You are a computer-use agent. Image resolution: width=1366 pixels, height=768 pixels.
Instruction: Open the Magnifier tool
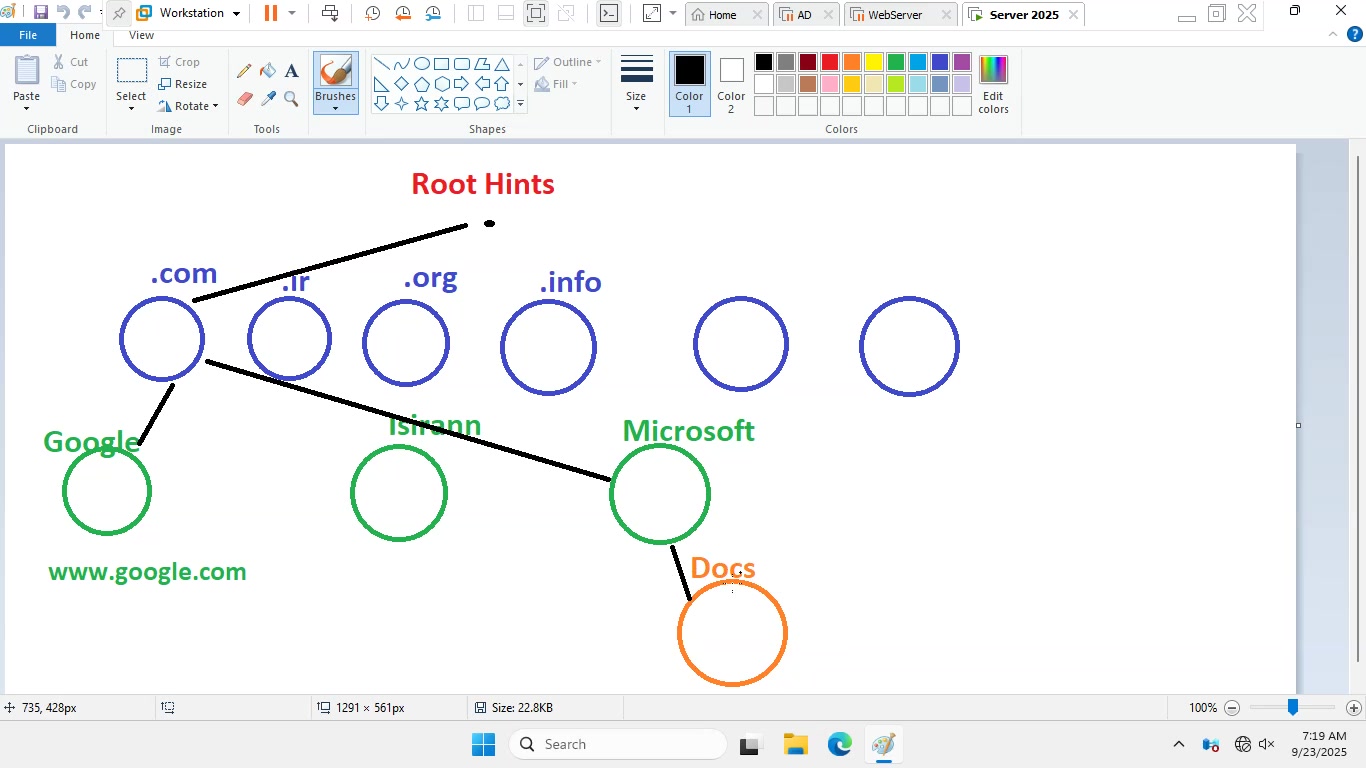291,99
